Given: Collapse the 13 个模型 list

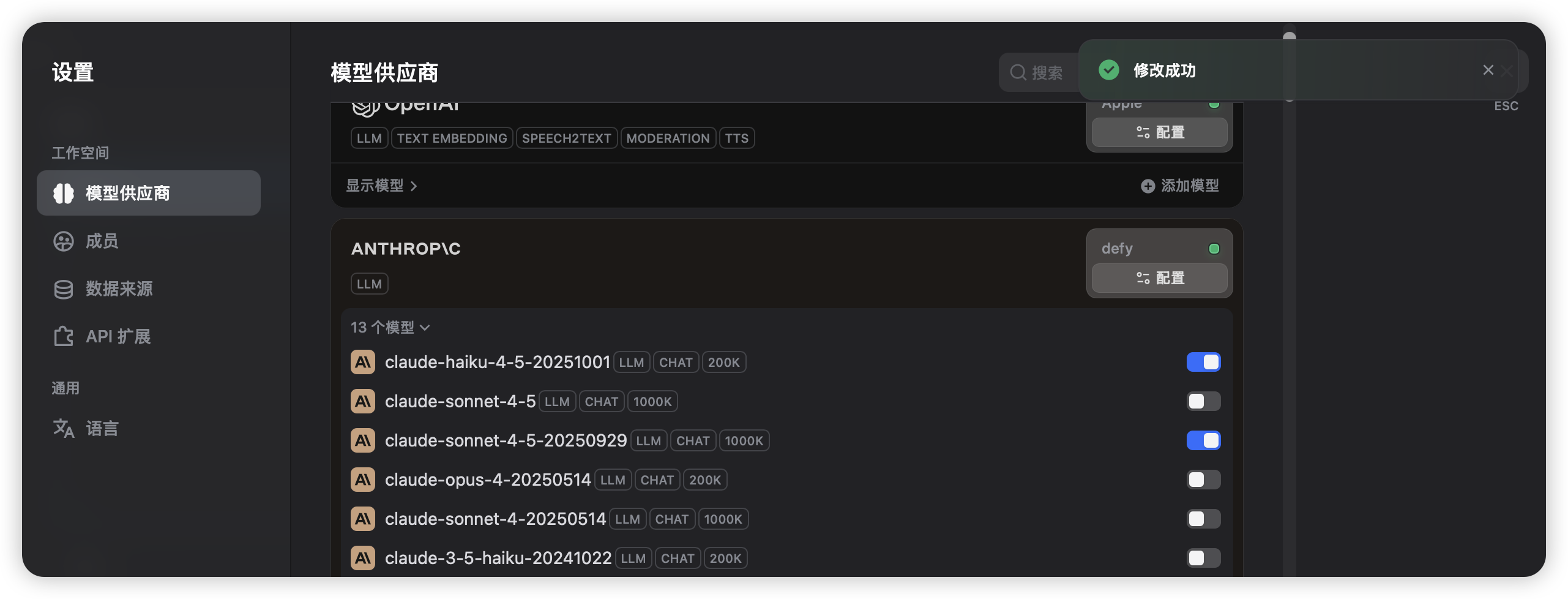Looking at the screenshot, I should [390, 328].
